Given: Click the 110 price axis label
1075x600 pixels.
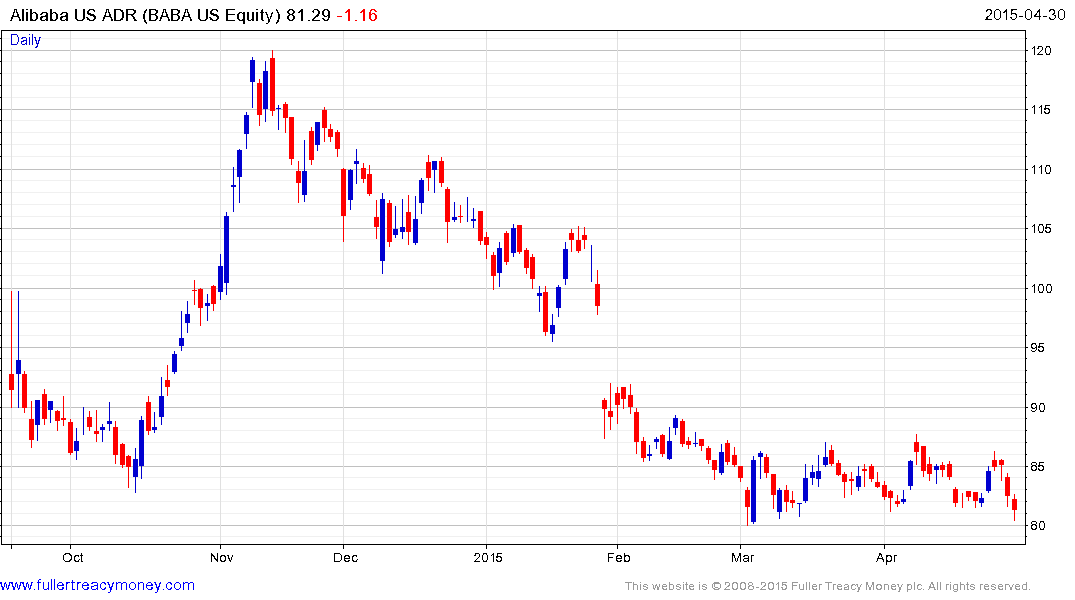Looking at the screenshot, I should 1041,169.
